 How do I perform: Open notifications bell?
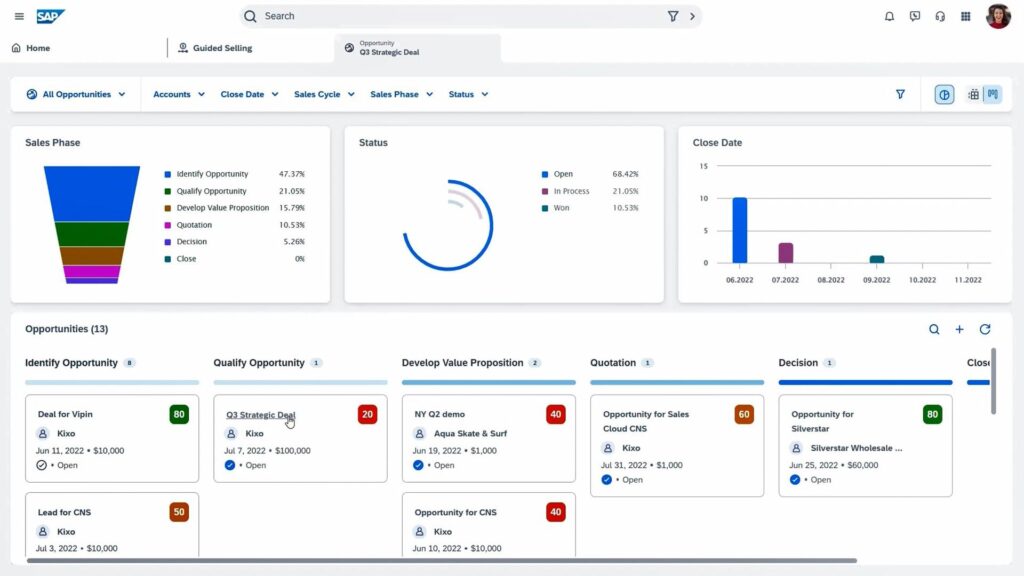(889, 16)
